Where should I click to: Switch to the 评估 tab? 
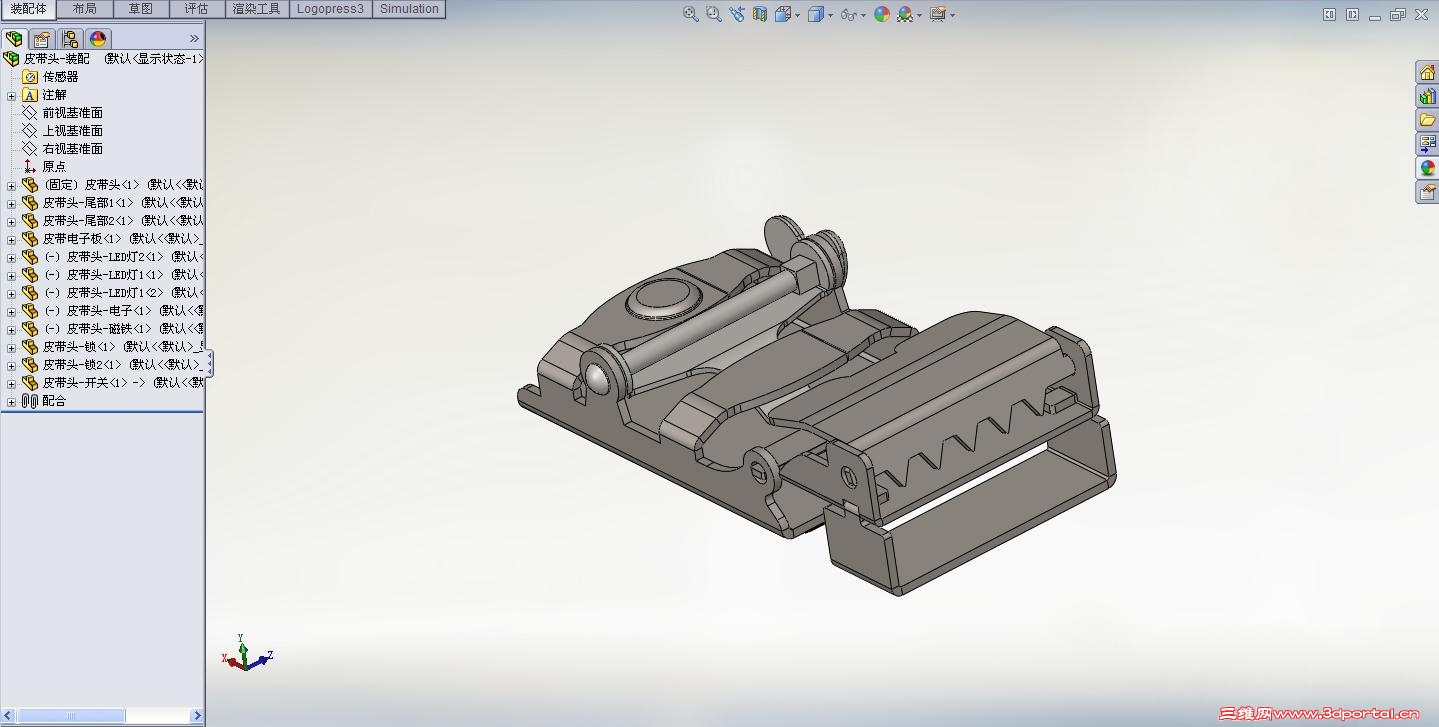[197, 9]
